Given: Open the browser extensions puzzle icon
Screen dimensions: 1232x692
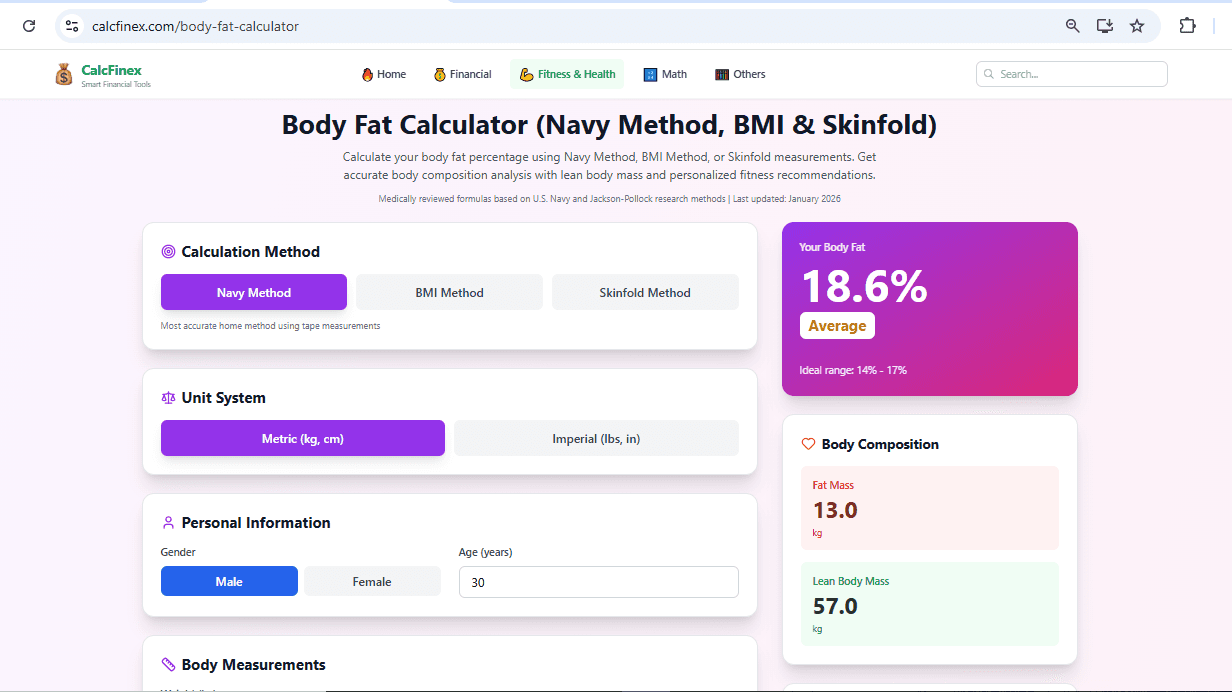Looking at the screenshot, I should tap(1188, 26).
